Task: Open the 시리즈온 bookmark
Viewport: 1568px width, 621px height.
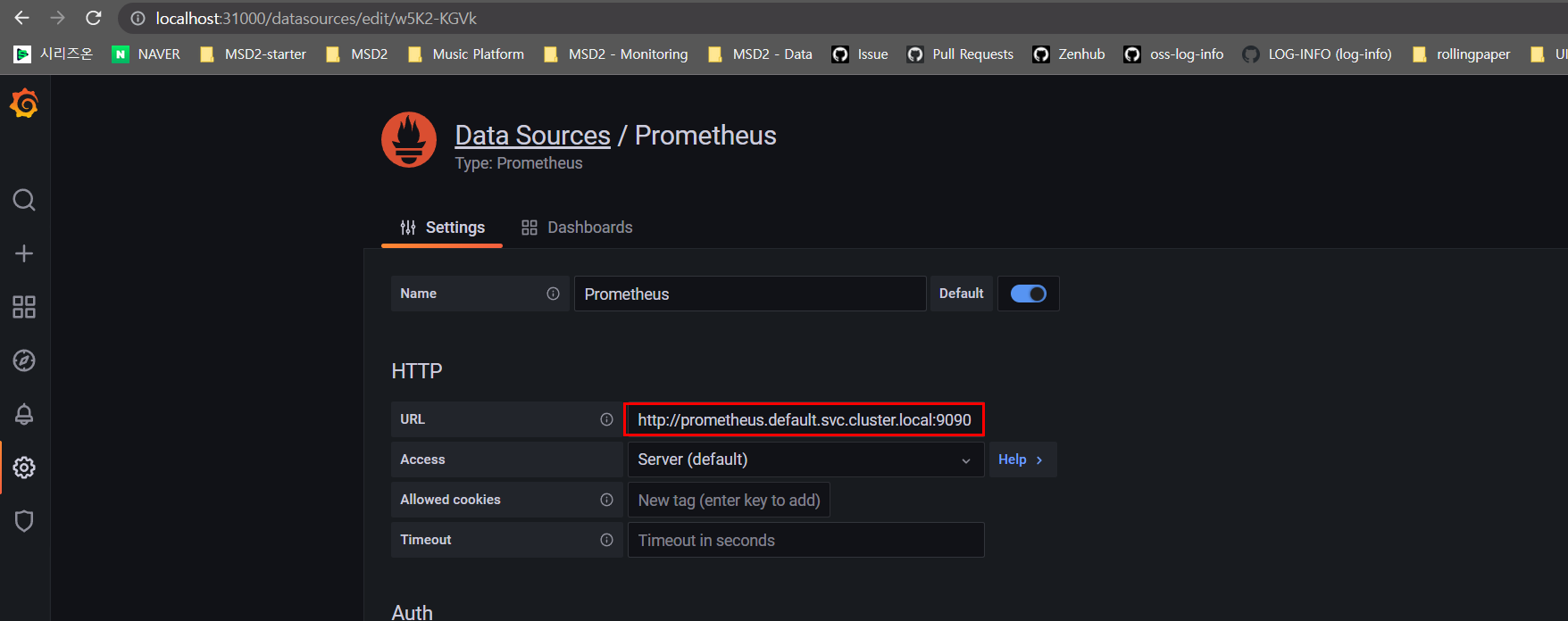Action: coord(54,54)
